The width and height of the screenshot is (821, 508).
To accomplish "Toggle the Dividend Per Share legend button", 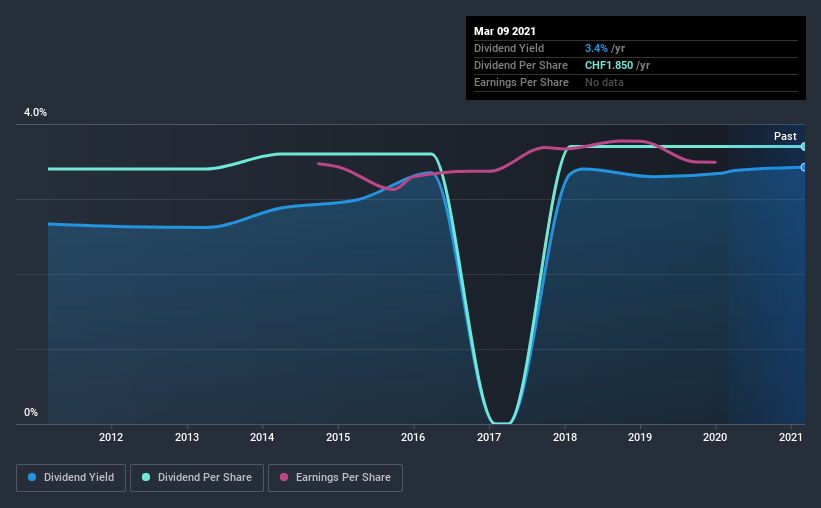I will (x=197, y=478).
